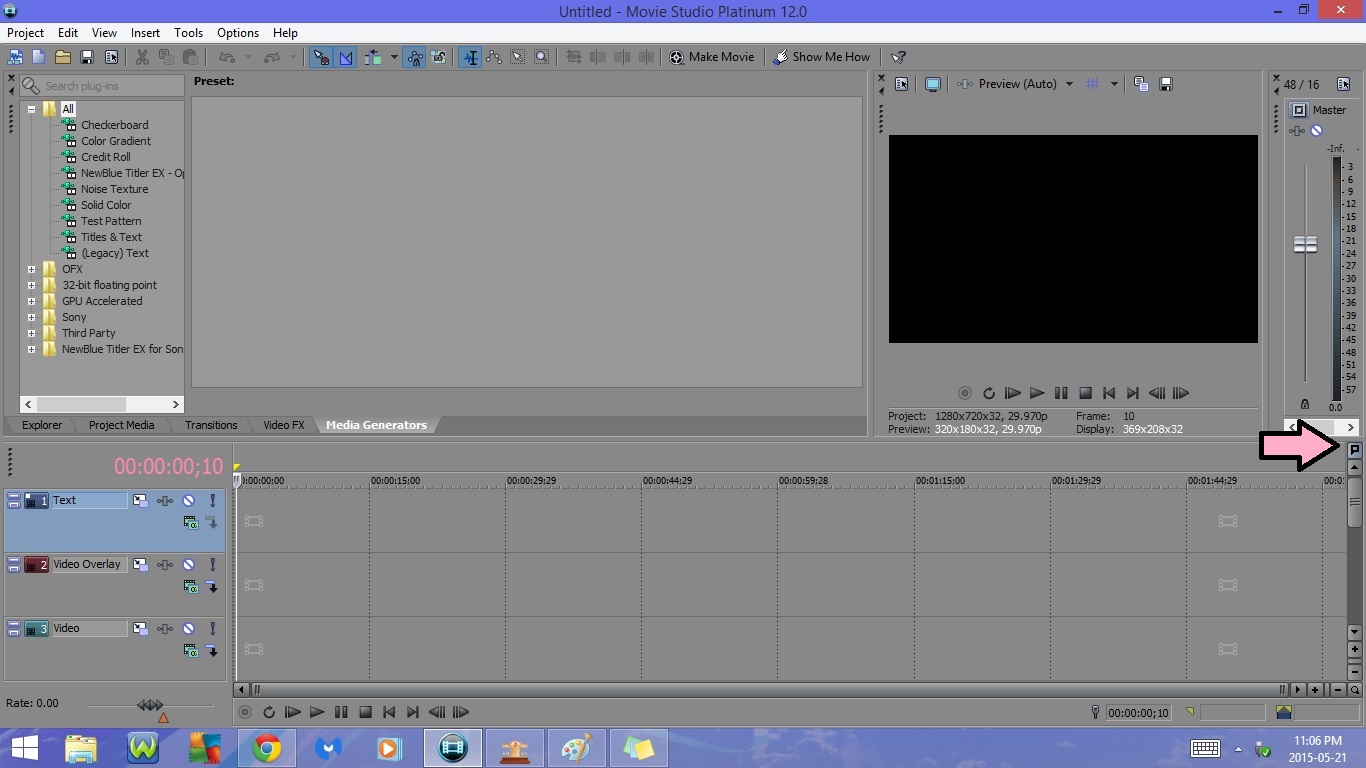Screen dimensions: 1366x768
Task: Copy preview snapshot to clipboard
Action: [x=1141, y=84]
